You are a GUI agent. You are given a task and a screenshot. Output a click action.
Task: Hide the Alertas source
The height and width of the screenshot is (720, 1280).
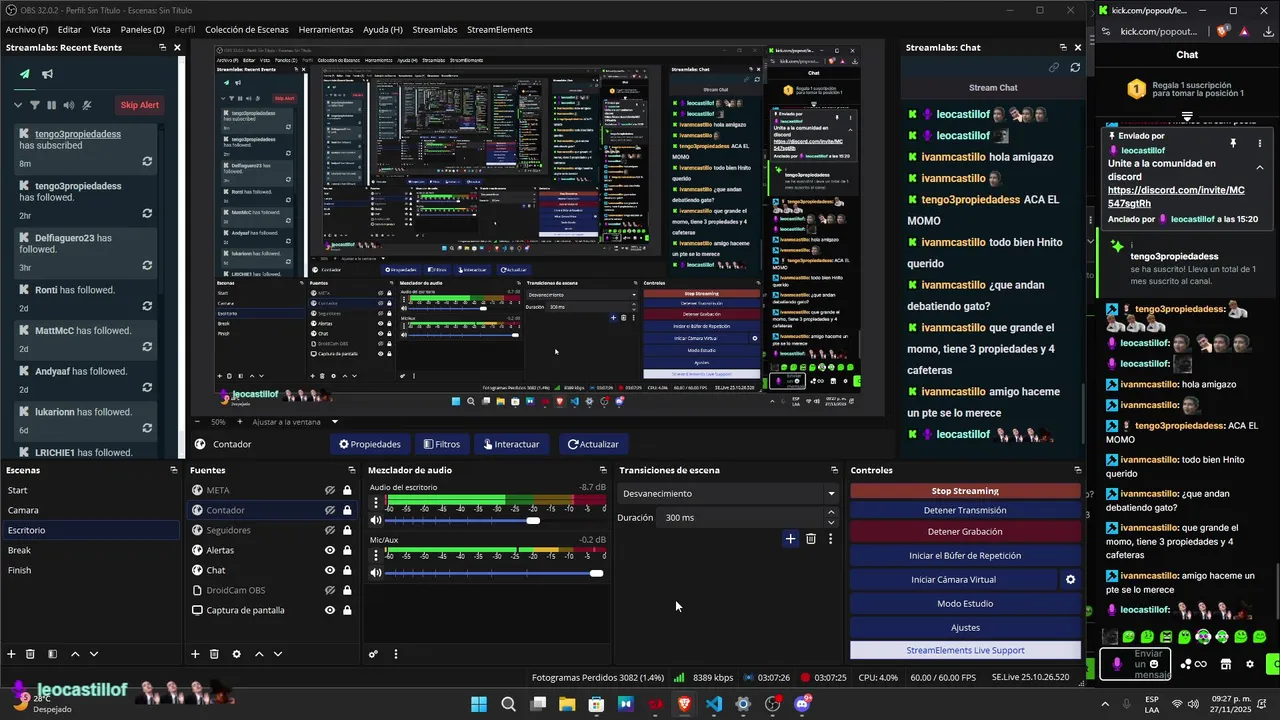pos(329,550)
